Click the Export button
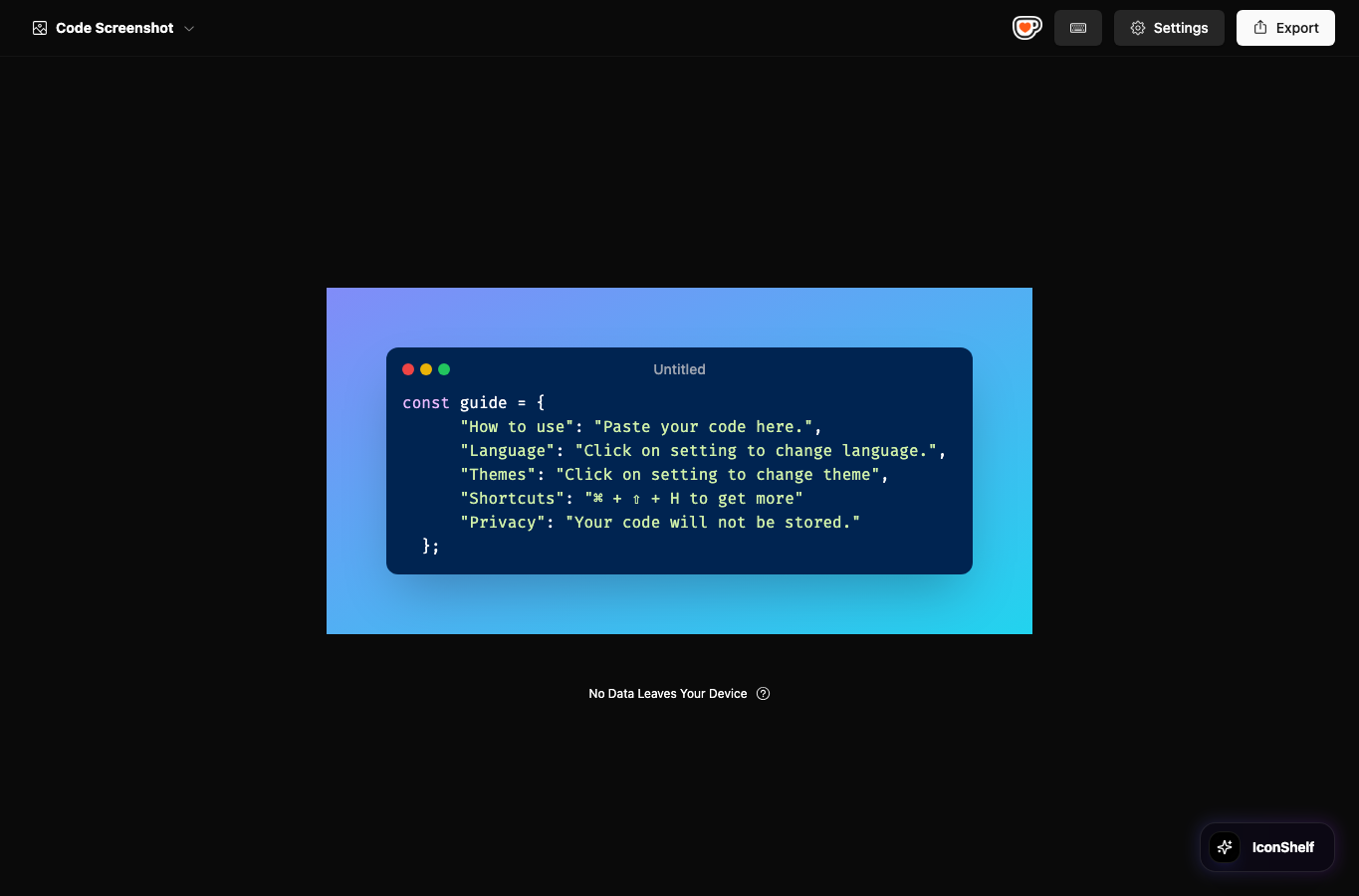Viewport: 1359px width, 896px height. click(x=1285, y=28)
